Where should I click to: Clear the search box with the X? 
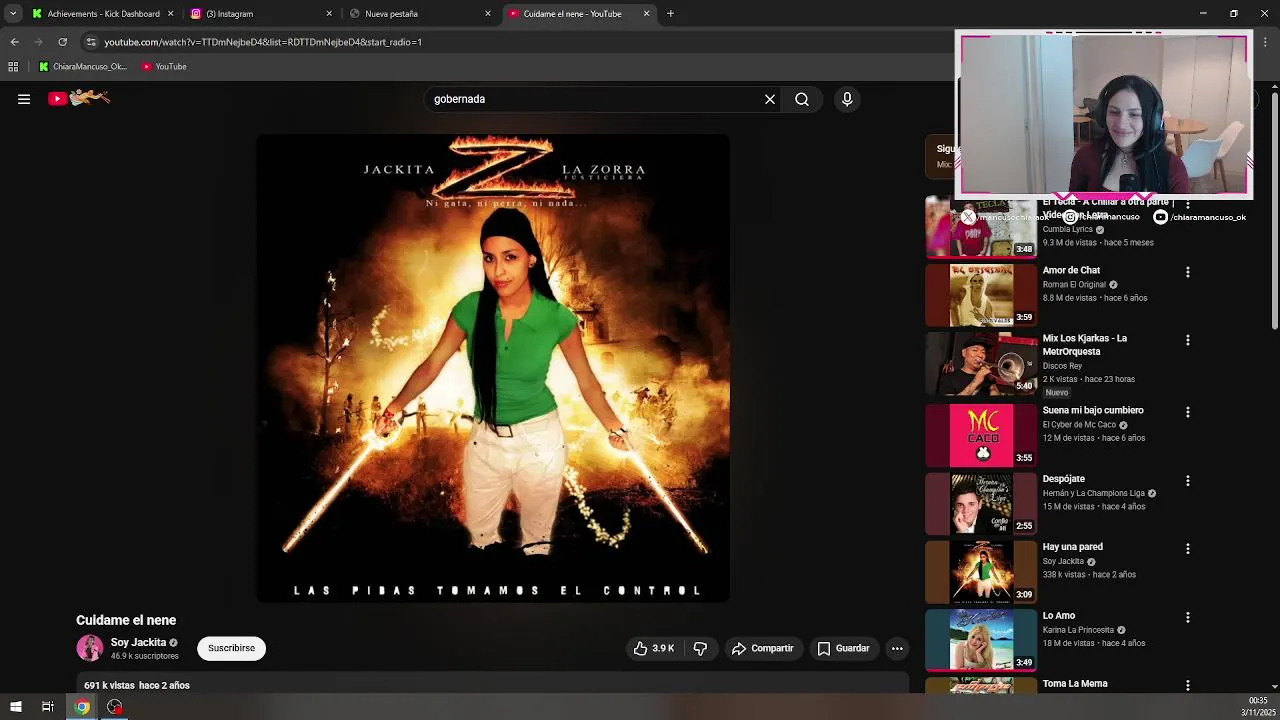[x=770, y=99]
